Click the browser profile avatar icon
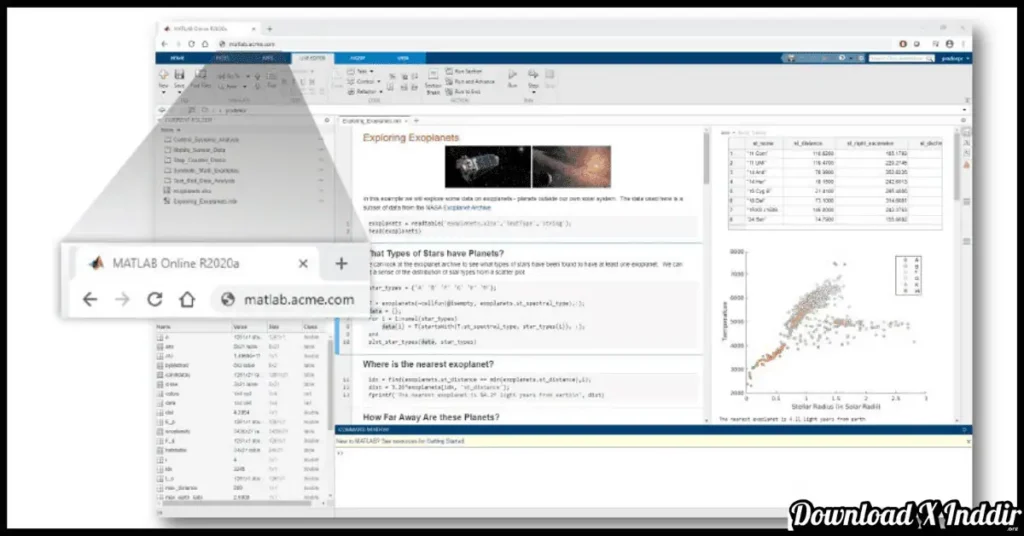This screenshot has height=536, width=1024. click(950, 44)
